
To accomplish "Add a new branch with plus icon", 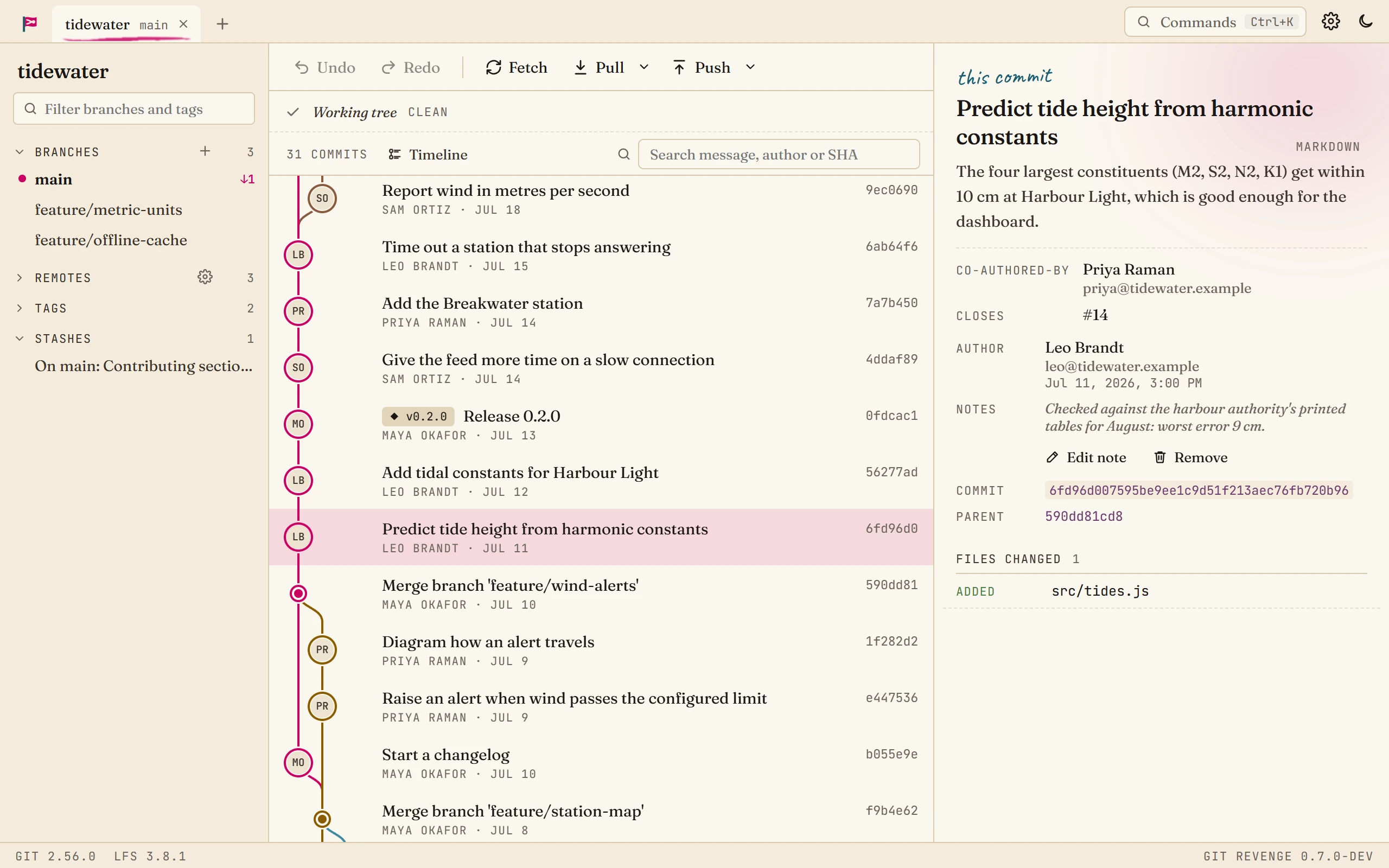I will [x=205, y=151].
